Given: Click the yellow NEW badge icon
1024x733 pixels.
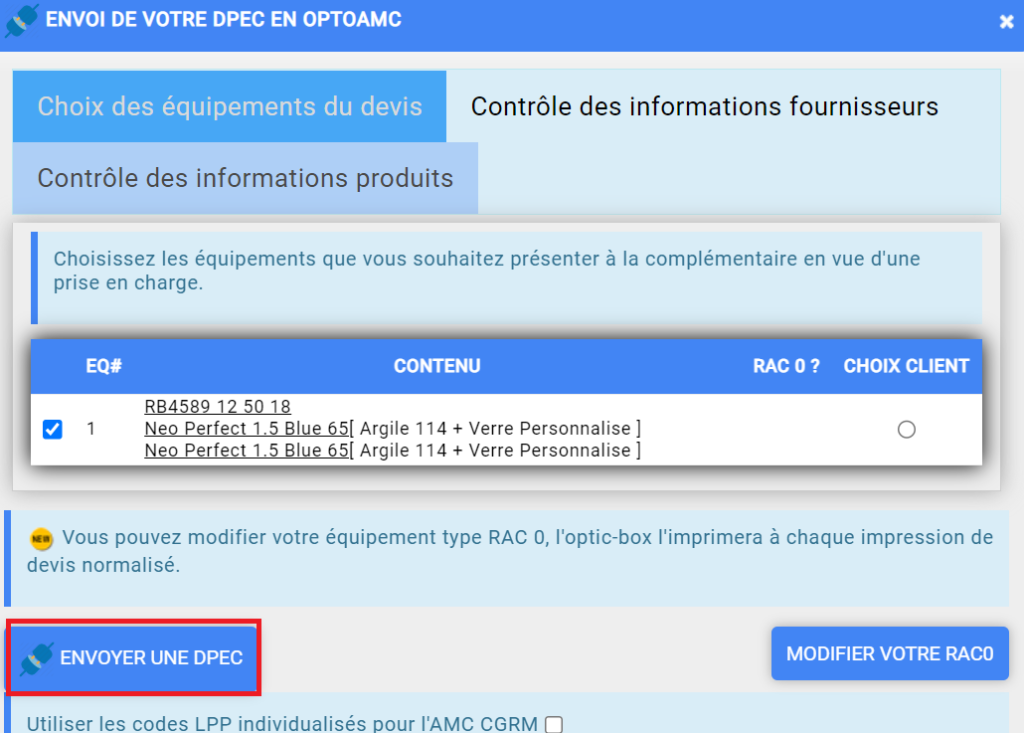Looking at the screenshot, I should point(41,539).
